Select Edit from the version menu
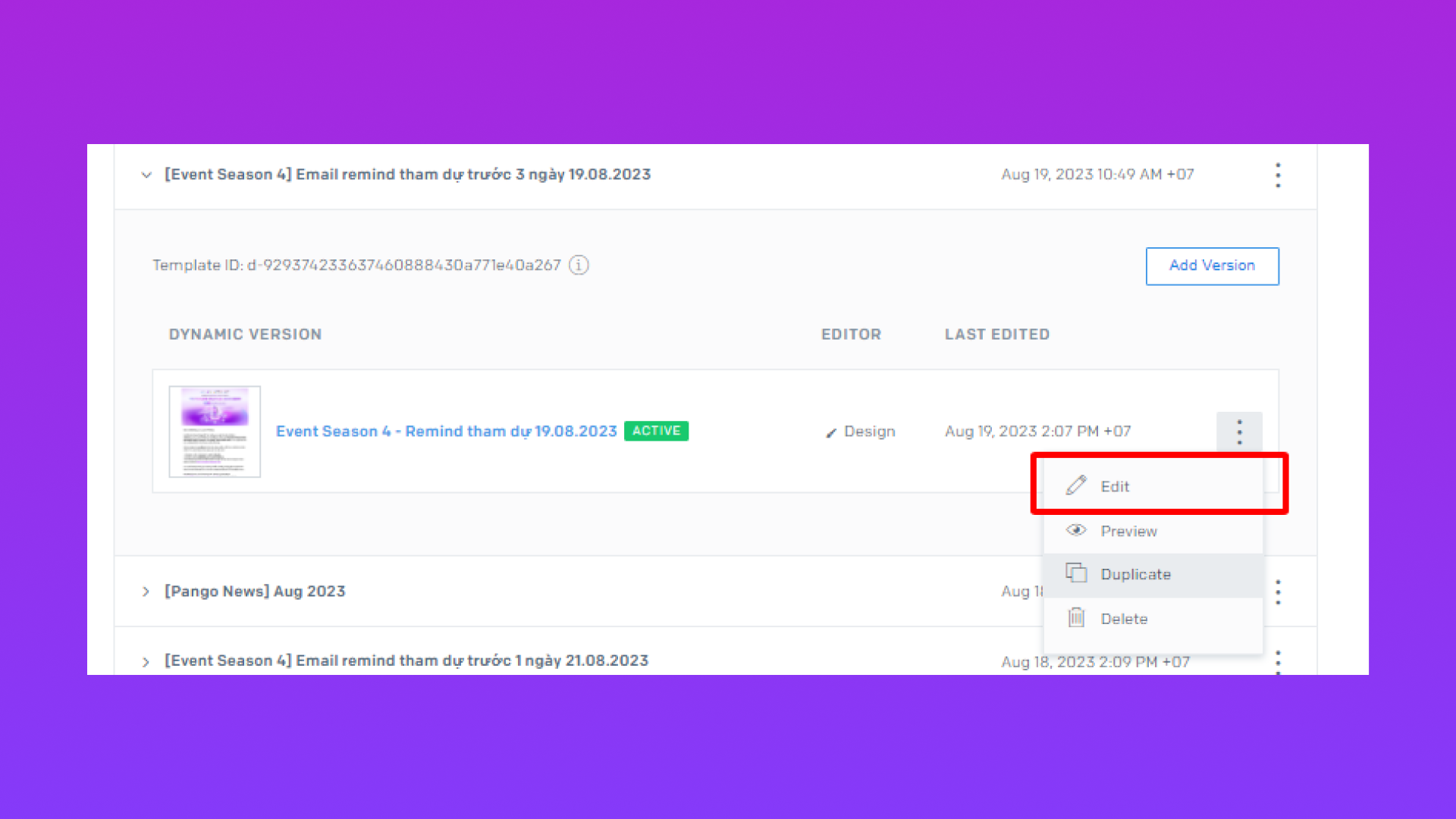 [1115, 487]
